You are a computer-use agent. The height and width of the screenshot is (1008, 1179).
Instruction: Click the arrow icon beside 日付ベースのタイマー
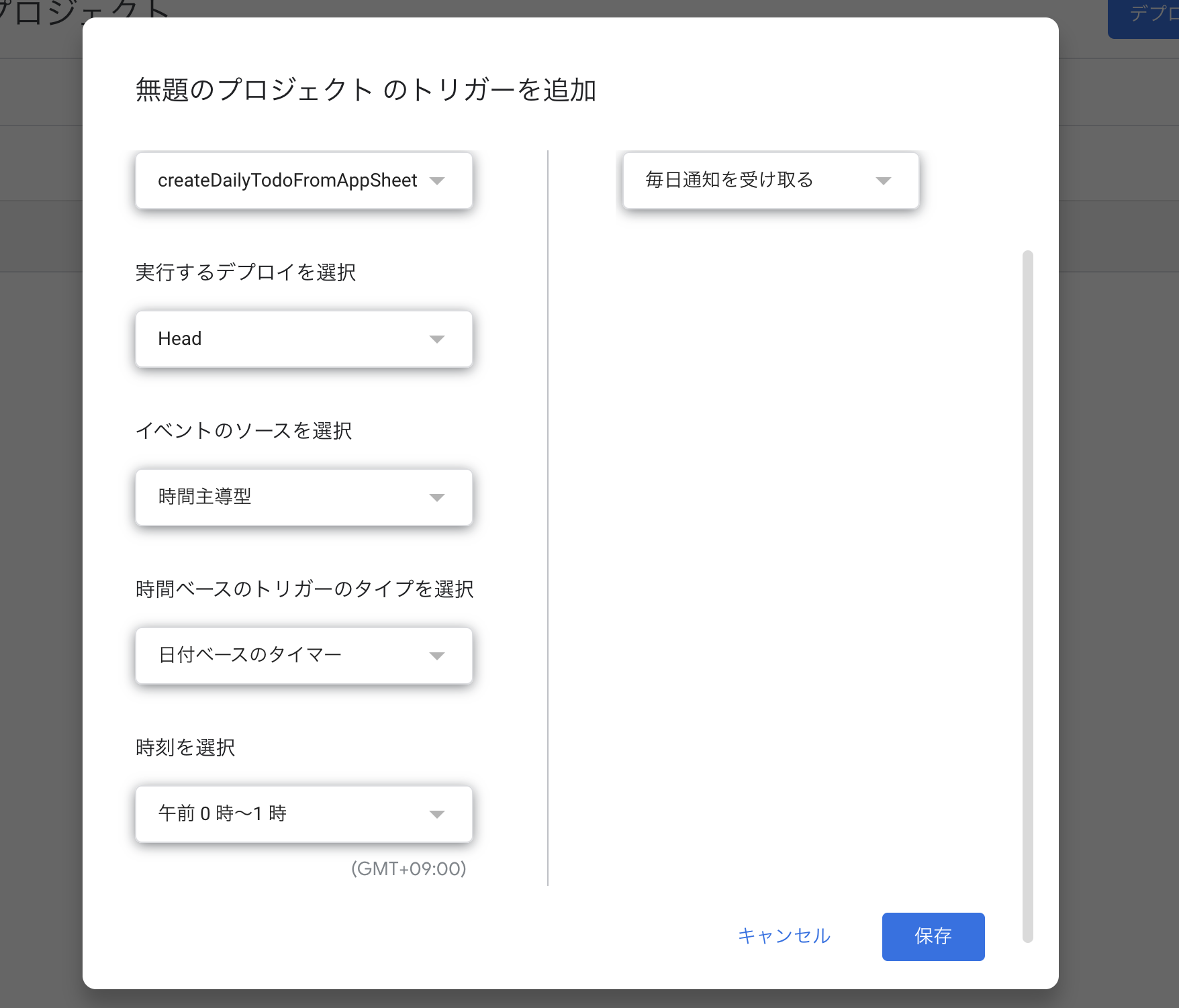click(437, 656)
